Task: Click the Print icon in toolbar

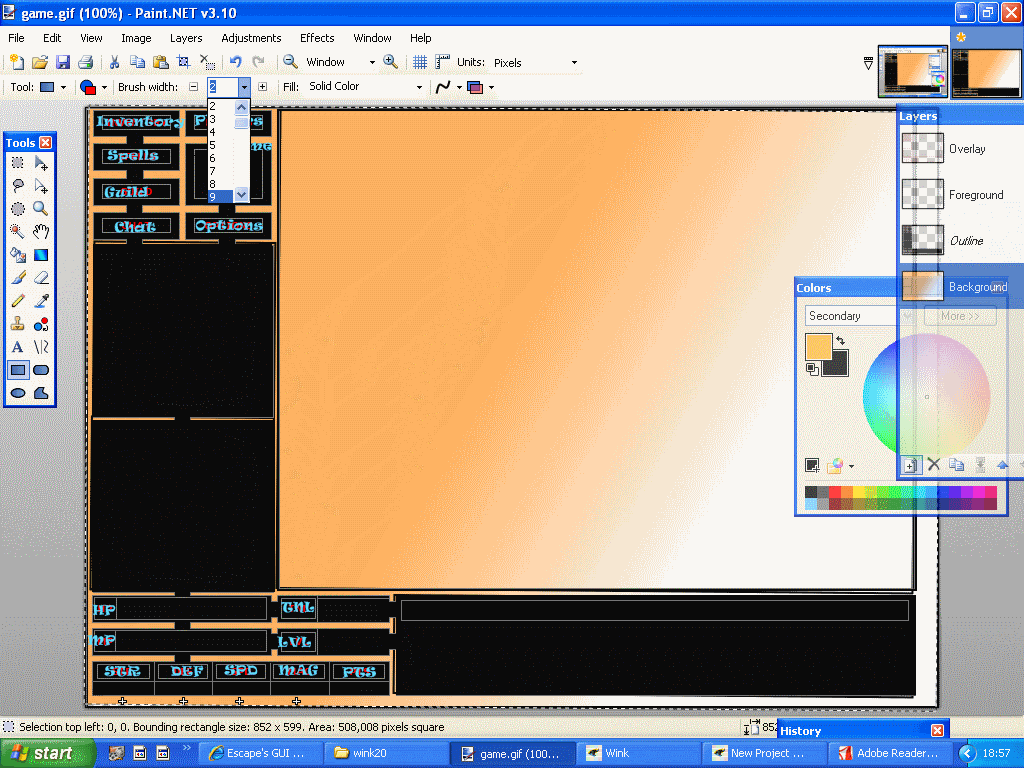Action: pyautogui.click(x=86, y=63)
